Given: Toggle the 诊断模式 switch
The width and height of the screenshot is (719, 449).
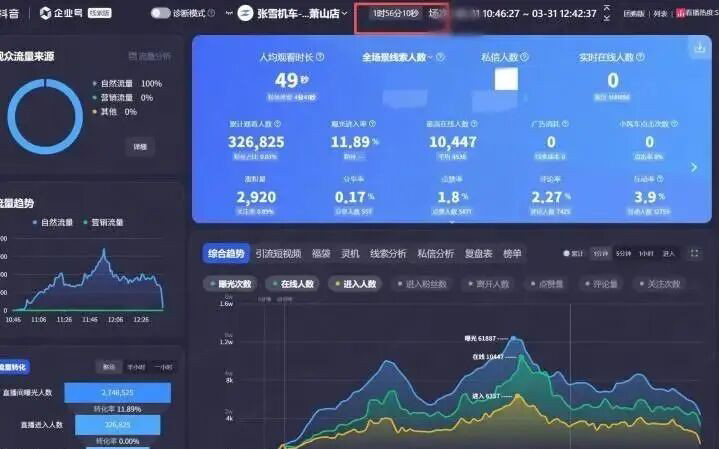Looking at the screenshot, I should click(x=160, y=14).
